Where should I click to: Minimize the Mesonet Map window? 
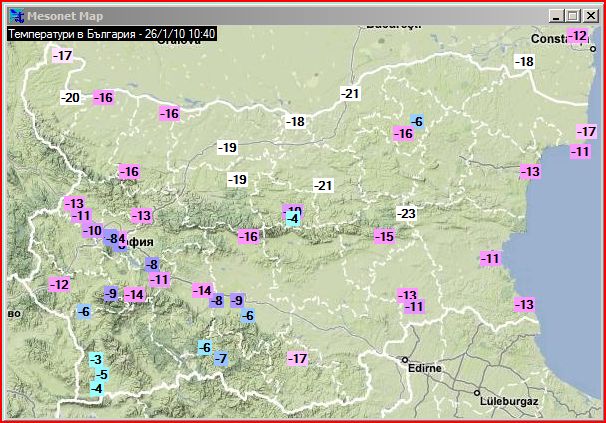pos(556,15)
